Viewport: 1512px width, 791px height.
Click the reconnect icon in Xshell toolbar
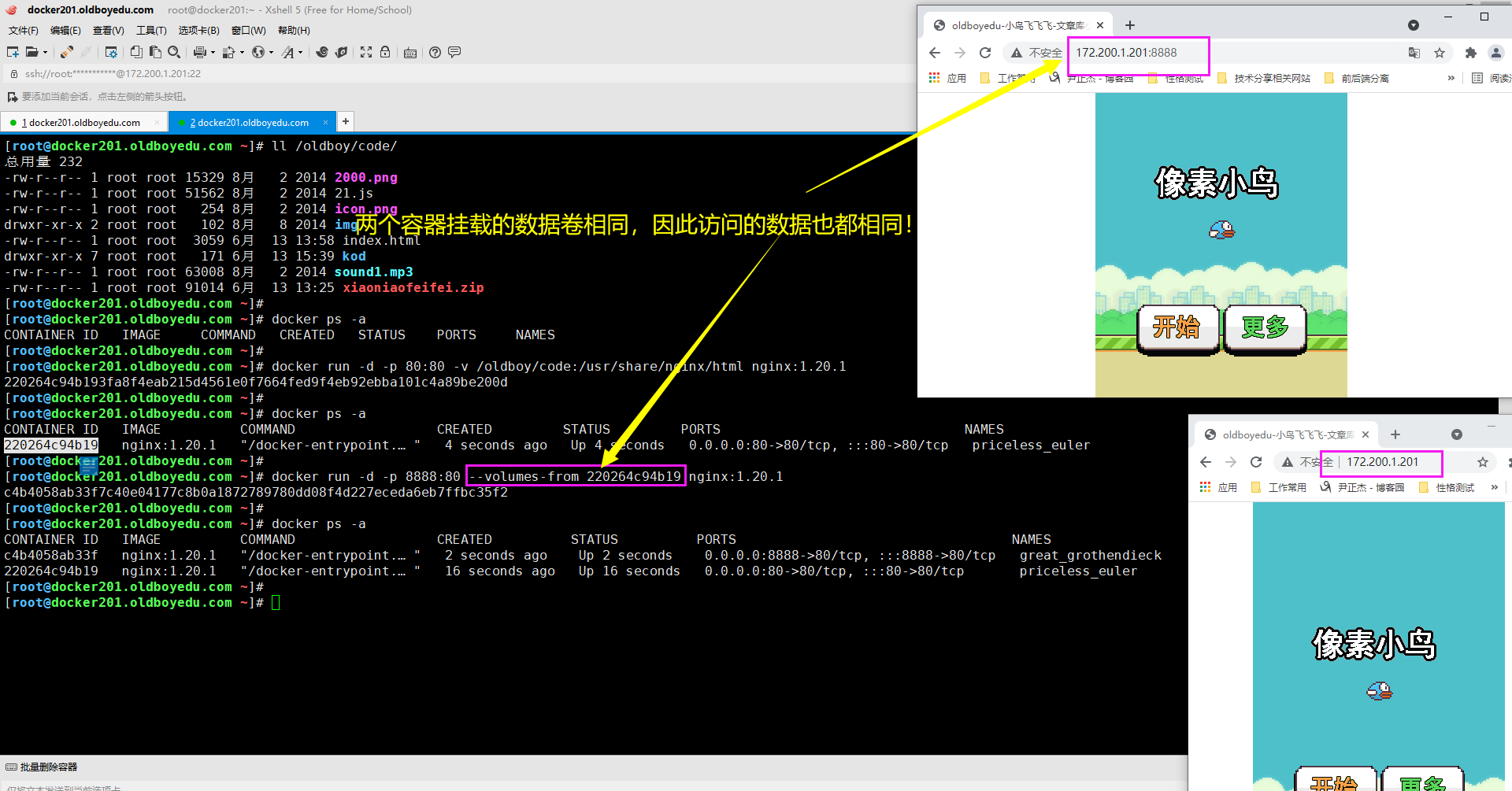(67, 52)
